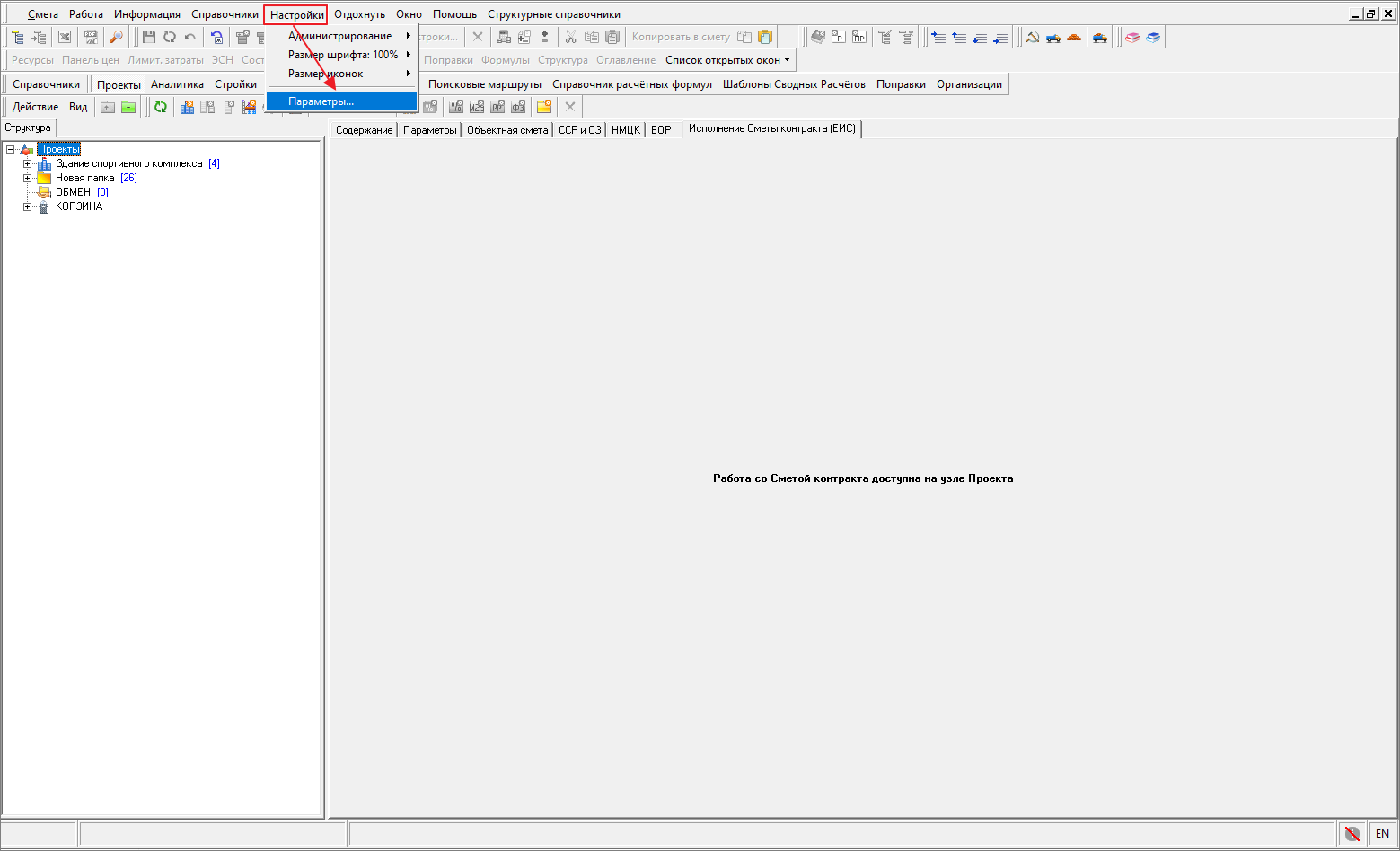Click the EN language indicator in status bar
Image resolution: width=1400 pixels, height=851 pixels.
(x=1382, y=834)
